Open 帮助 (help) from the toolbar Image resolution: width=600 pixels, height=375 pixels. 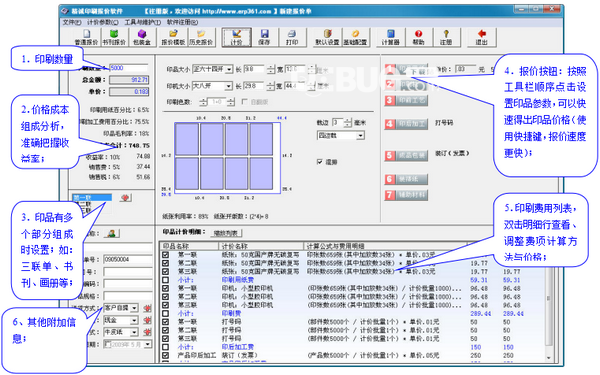(418, 38)
